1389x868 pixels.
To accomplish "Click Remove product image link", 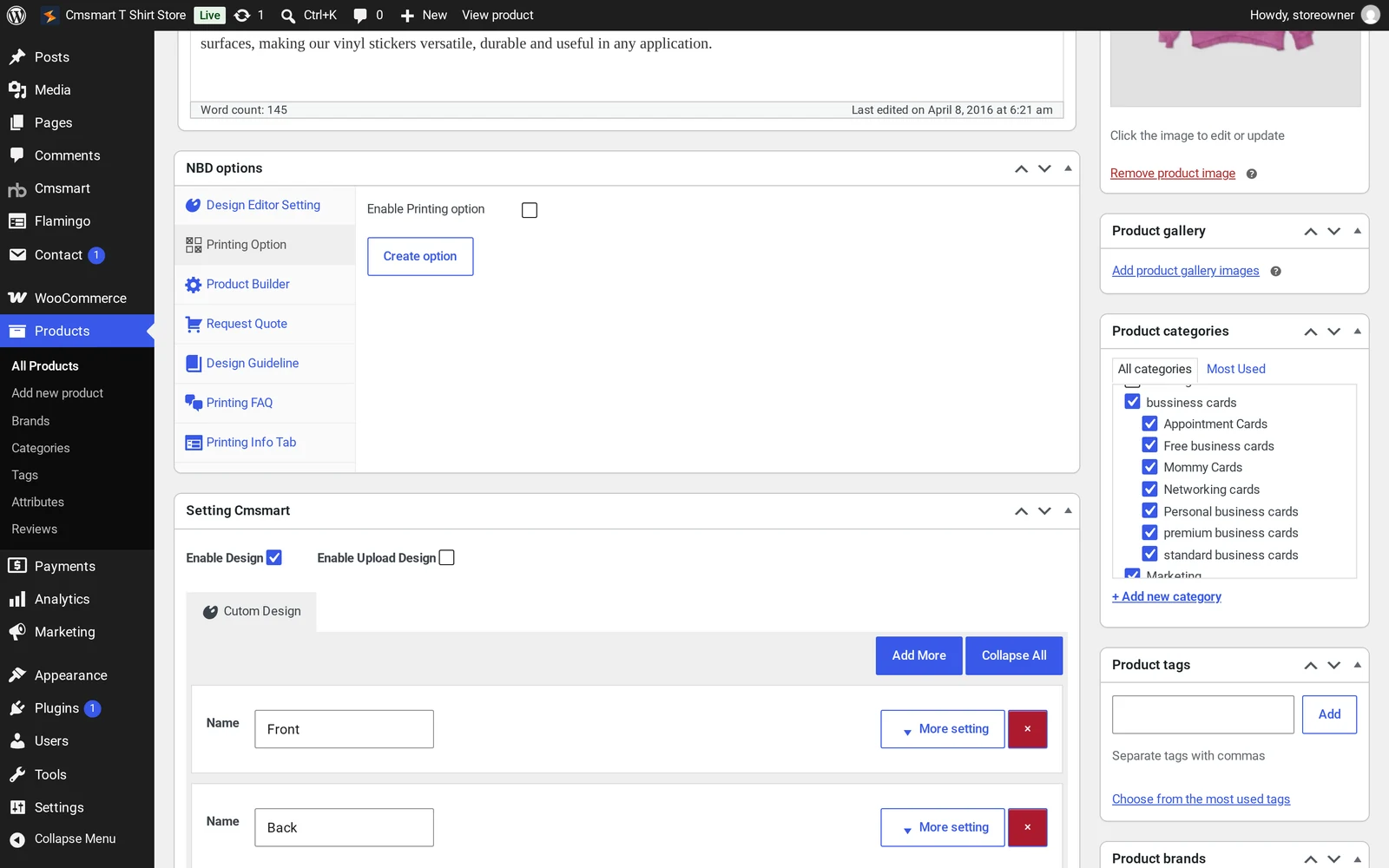I will (1172, 174).
